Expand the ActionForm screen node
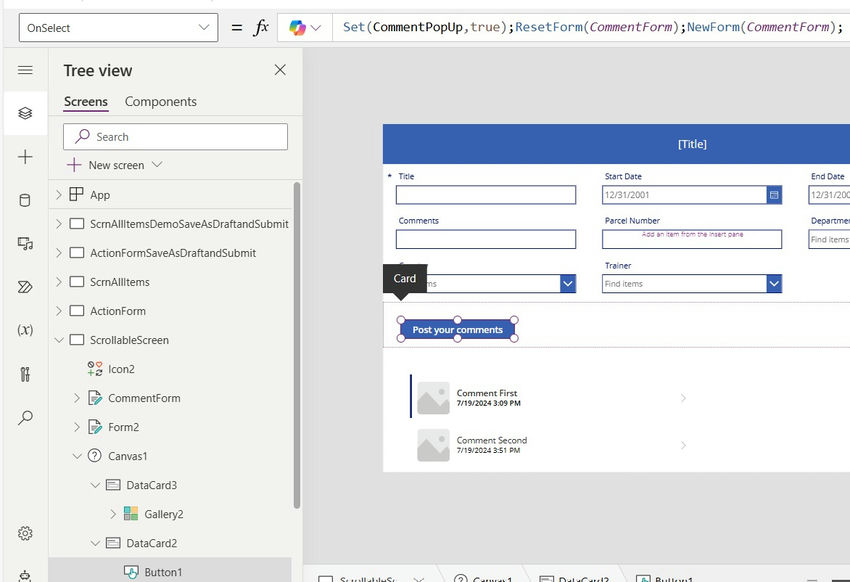 (x=59, y=311)
